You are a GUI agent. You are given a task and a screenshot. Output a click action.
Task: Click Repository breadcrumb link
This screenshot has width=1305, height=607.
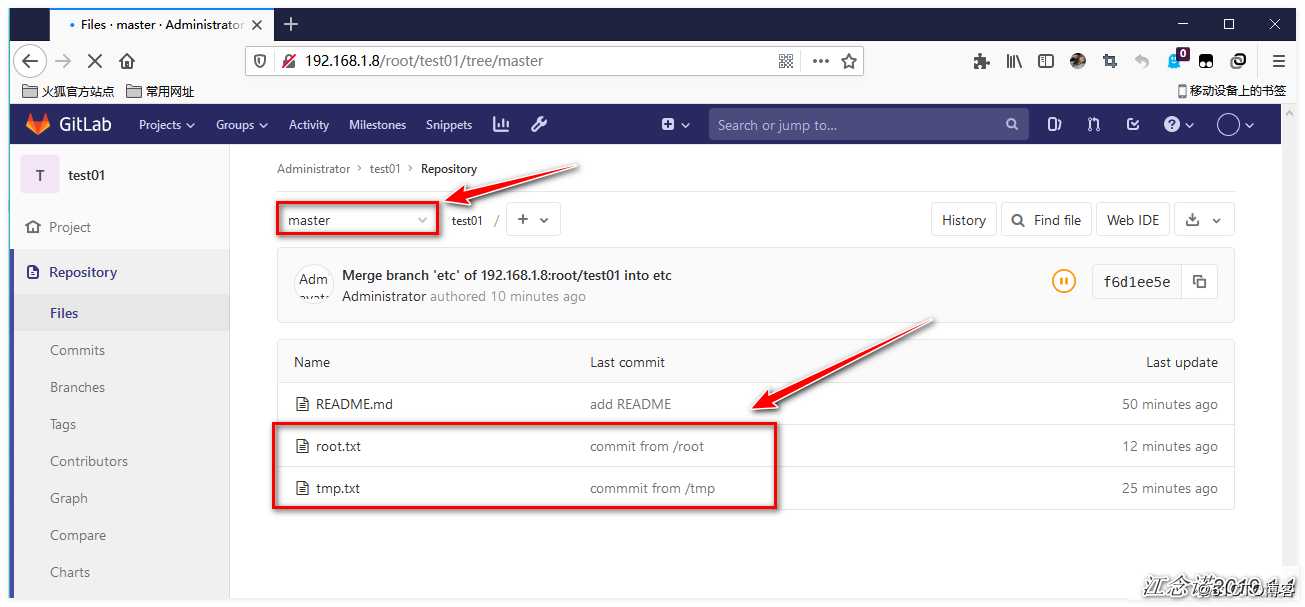tap(449, 169)
